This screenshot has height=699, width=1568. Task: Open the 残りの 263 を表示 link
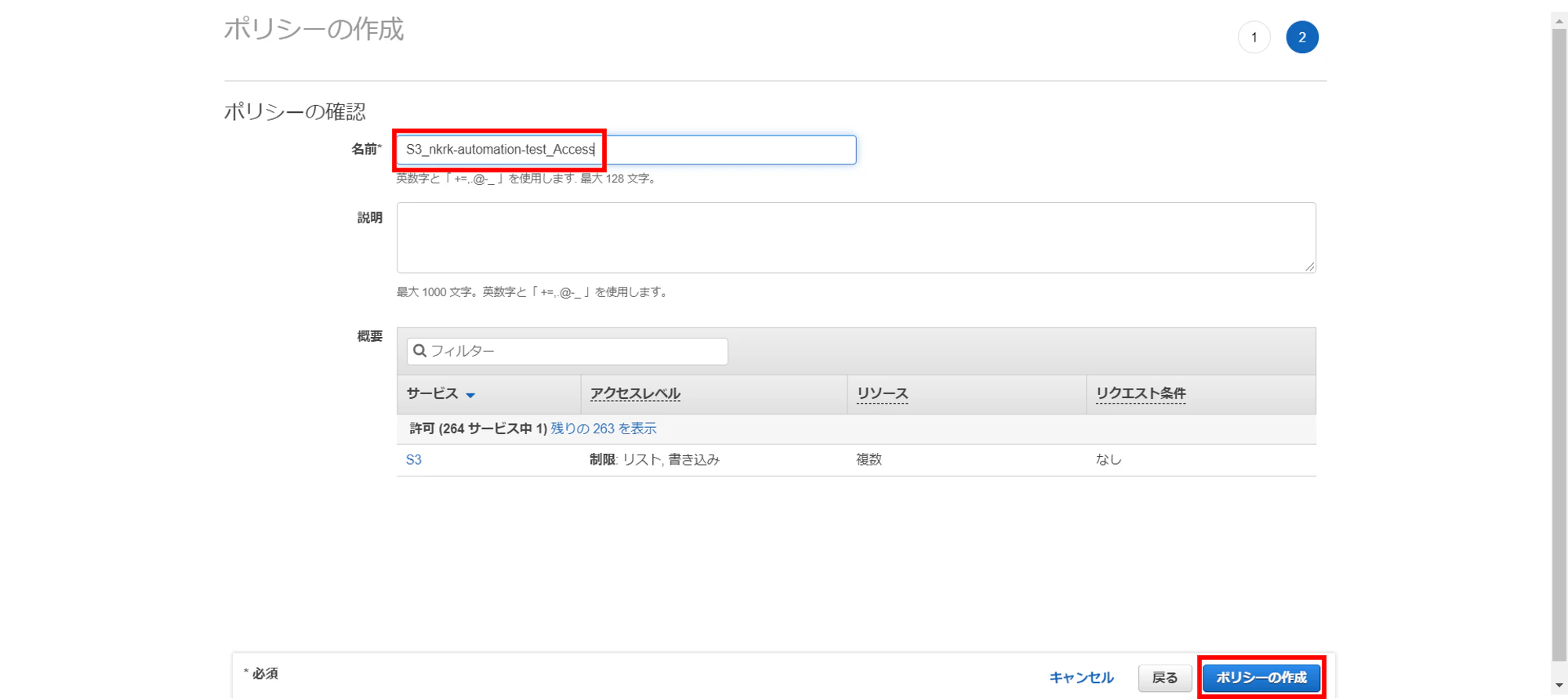[x=604, y=429]
